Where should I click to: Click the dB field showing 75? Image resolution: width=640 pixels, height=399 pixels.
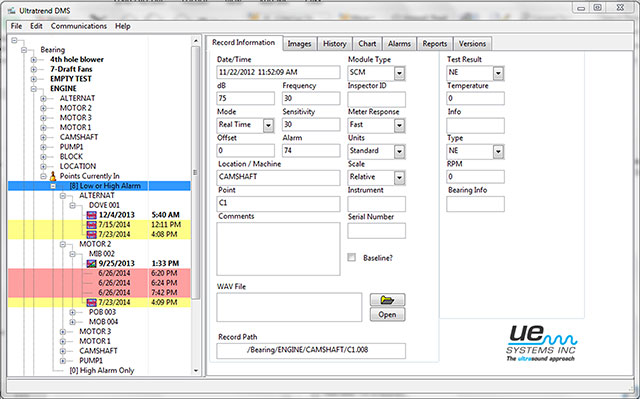[246, 98]
